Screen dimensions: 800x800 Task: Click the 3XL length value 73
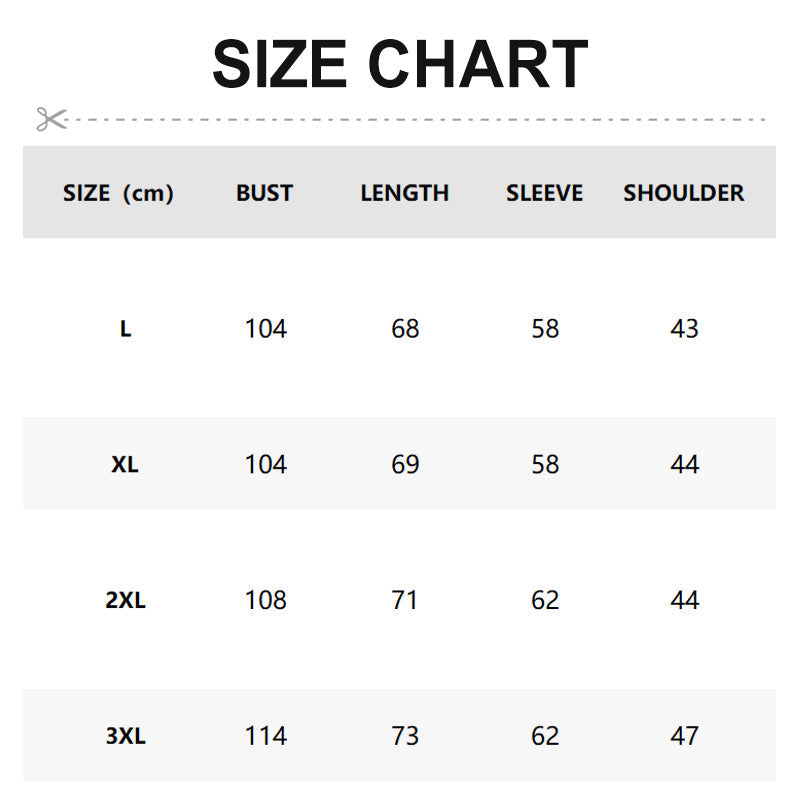405,737
